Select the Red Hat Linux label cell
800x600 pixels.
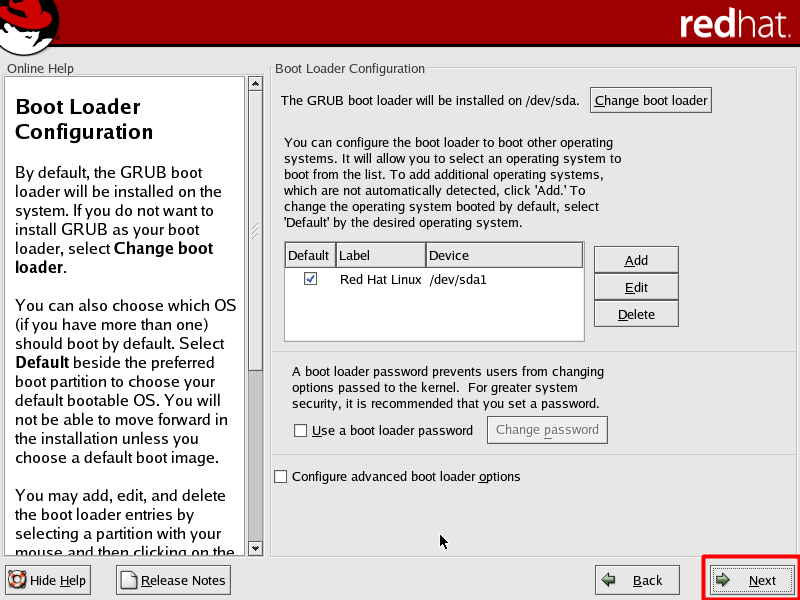(x=381, y=280)
